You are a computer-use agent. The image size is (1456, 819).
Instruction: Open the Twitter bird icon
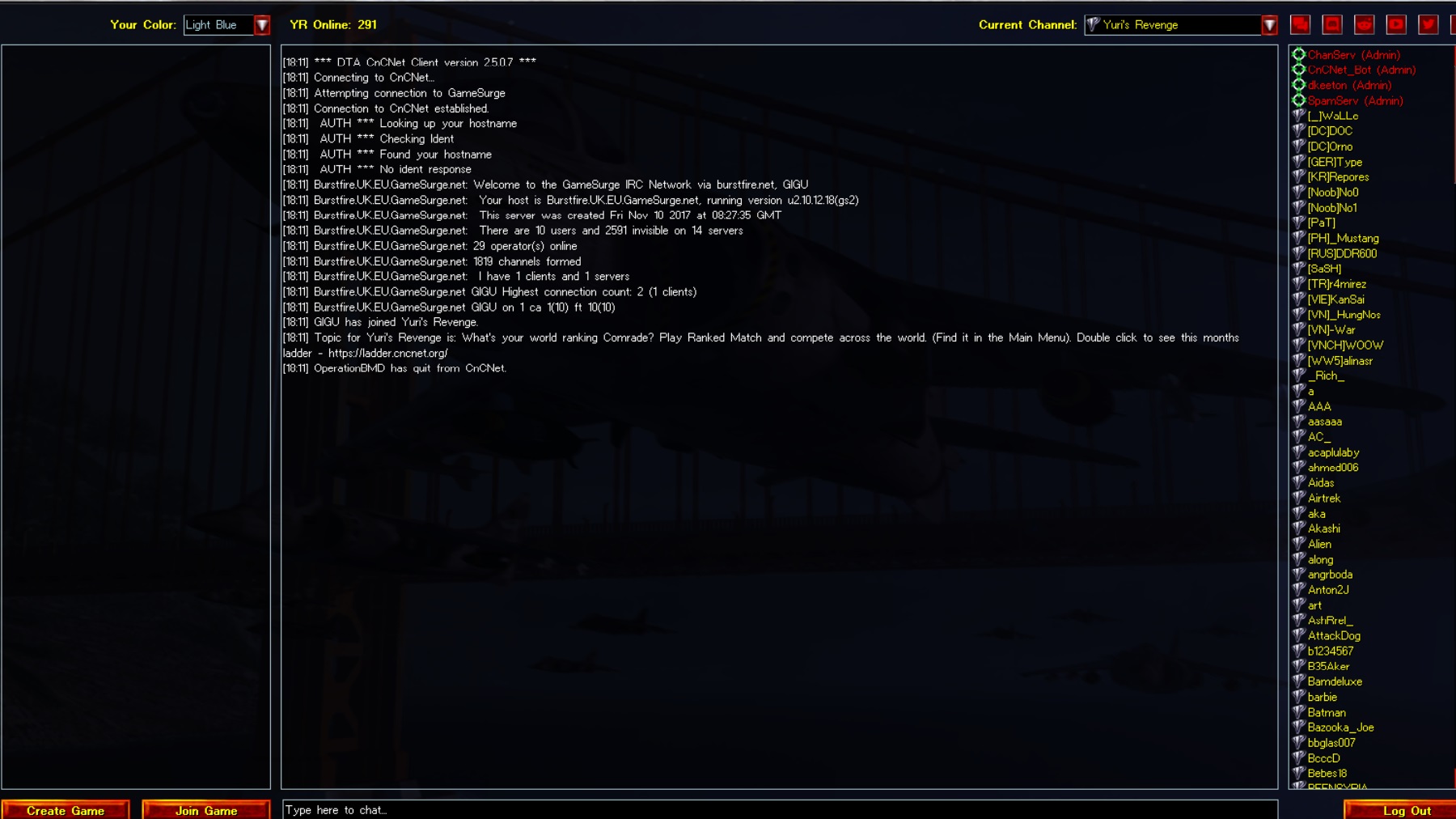click(1428, 25)
